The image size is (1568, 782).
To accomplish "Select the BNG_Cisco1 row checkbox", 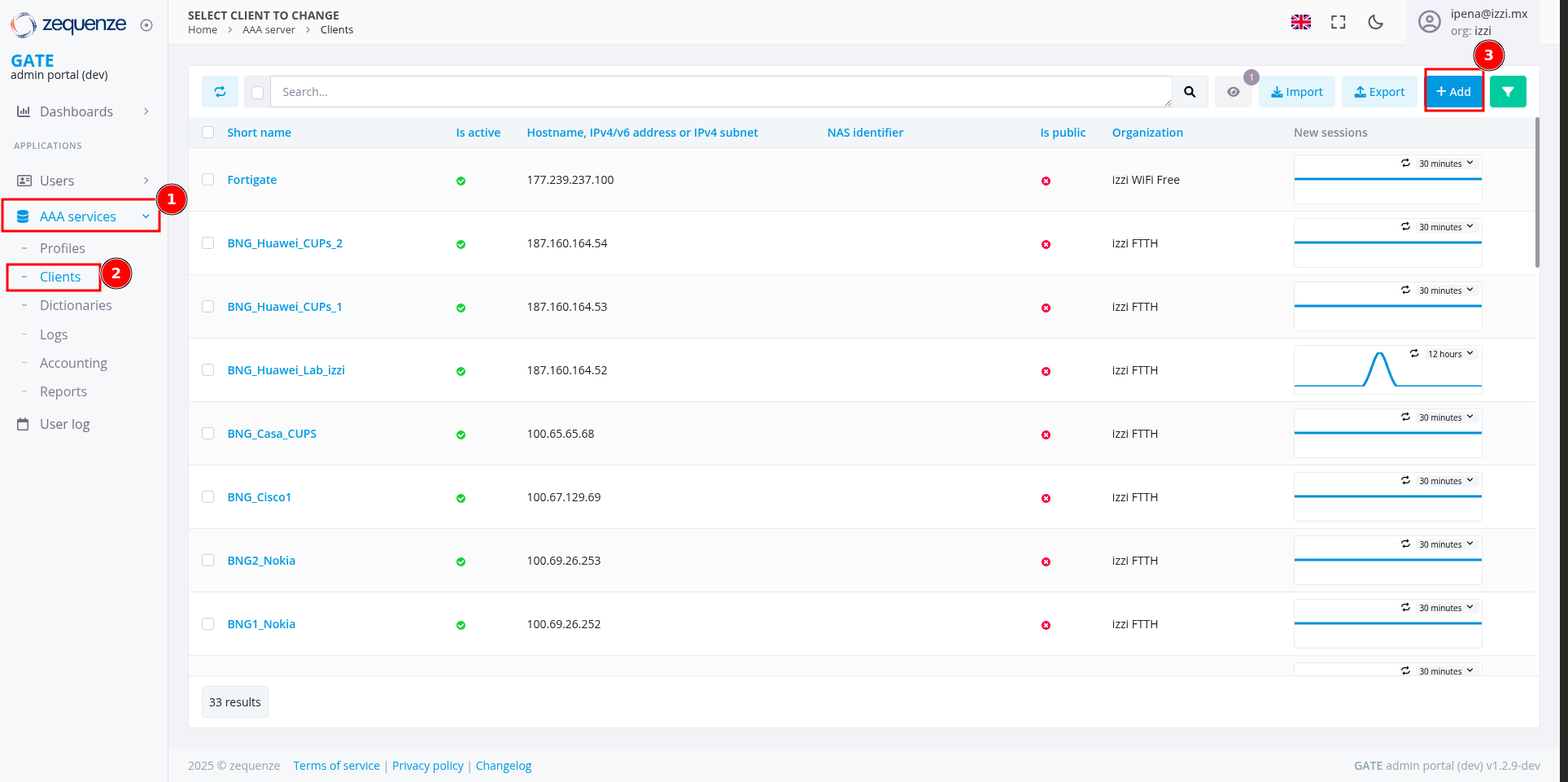I will (x=208, y=497).
